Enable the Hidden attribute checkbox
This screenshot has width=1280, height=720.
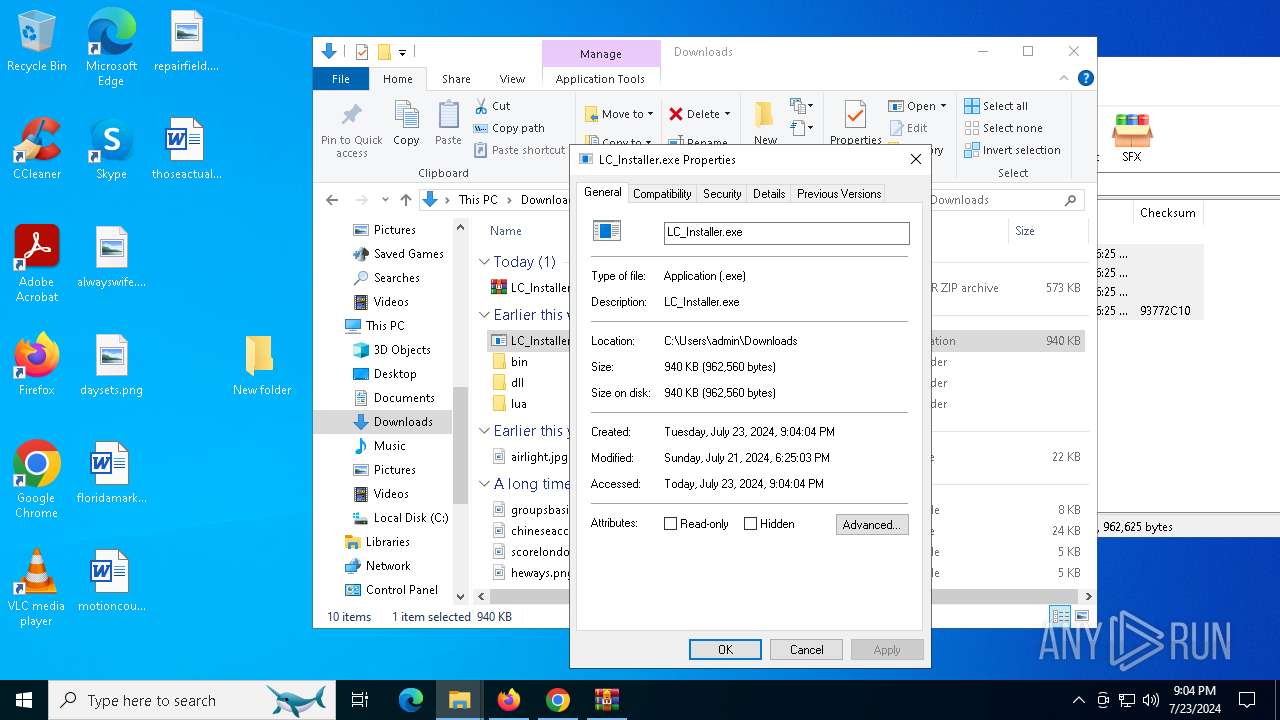coord(750,524)
